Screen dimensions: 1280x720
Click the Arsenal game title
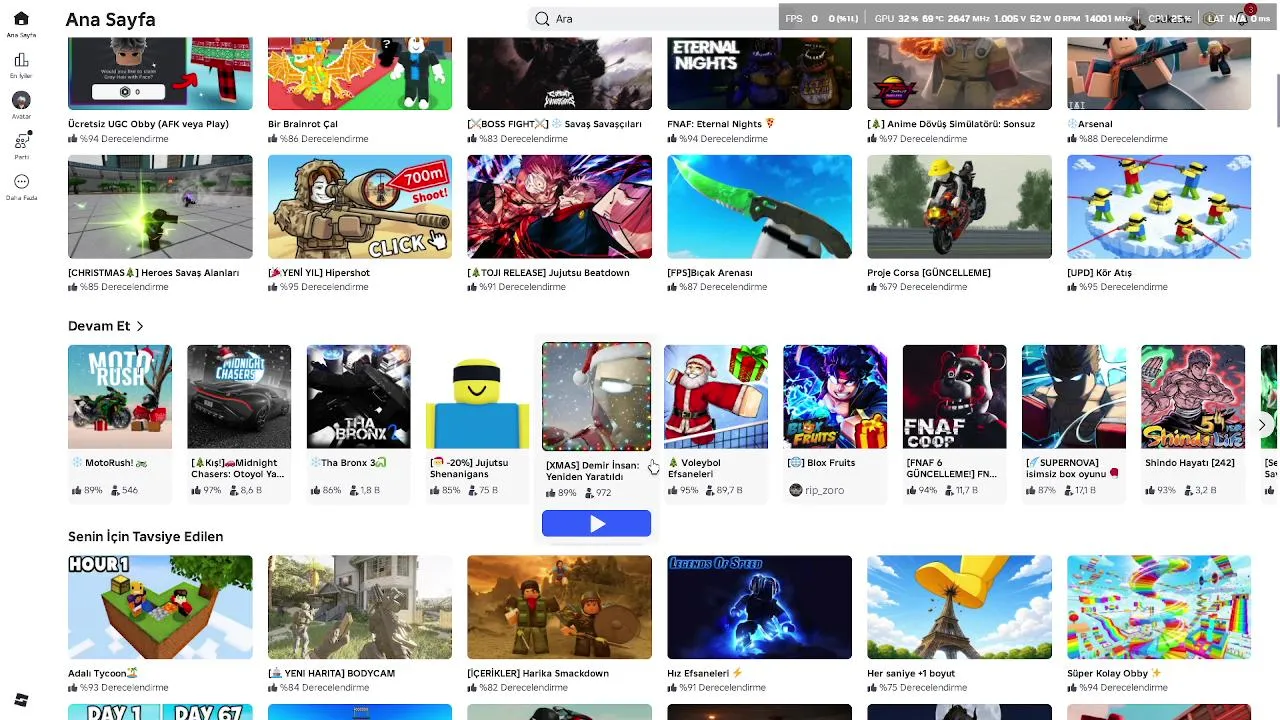(x=1090, y=124)
